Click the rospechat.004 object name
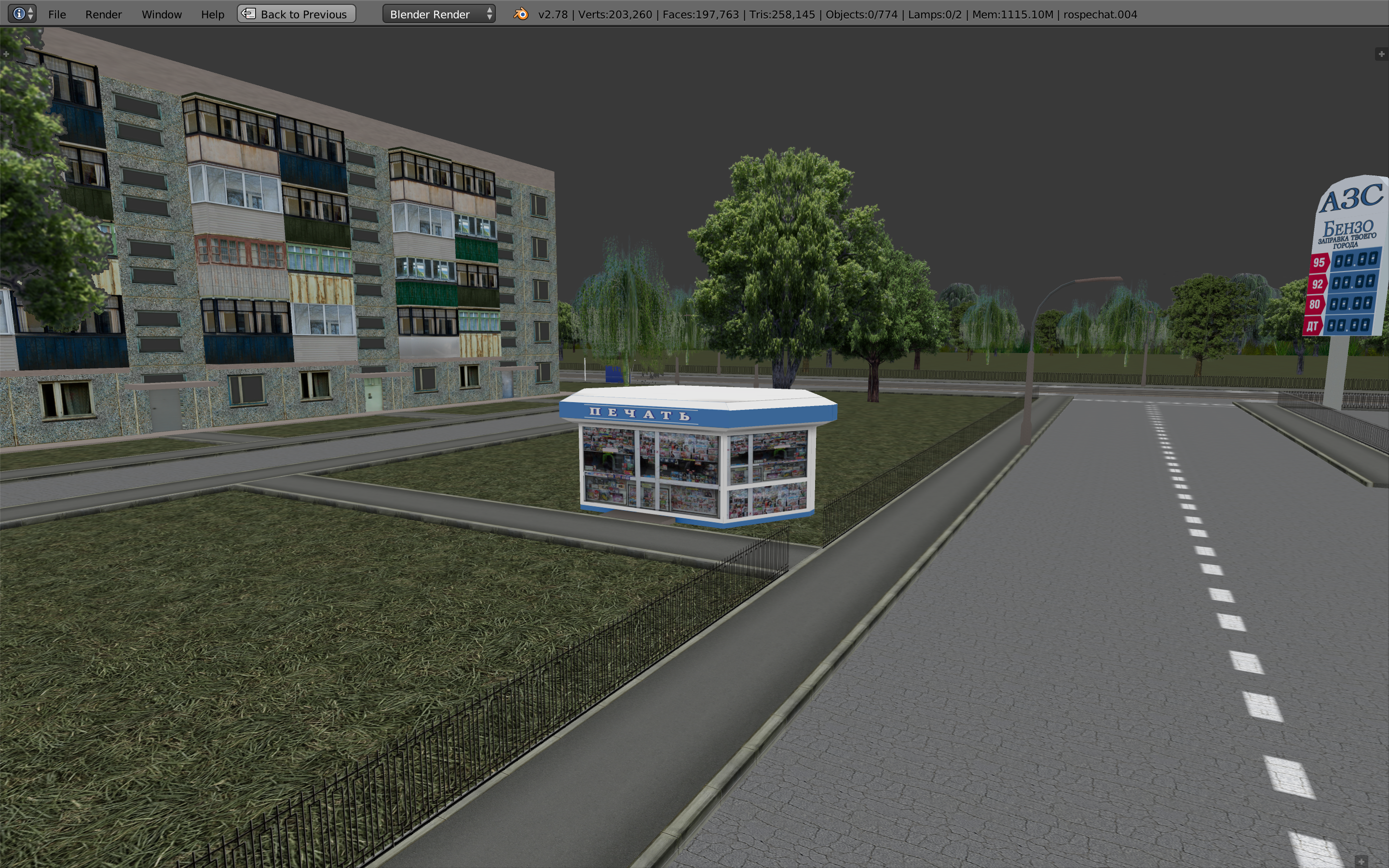Image resolution: width=1389 pixels, height=868 pixels. pos(1100,14)
